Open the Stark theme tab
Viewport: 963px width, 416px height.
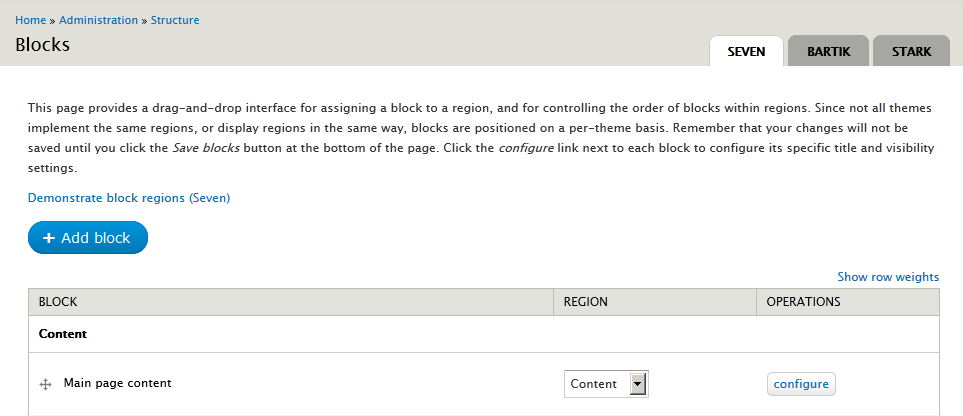(x=911, y=51)
